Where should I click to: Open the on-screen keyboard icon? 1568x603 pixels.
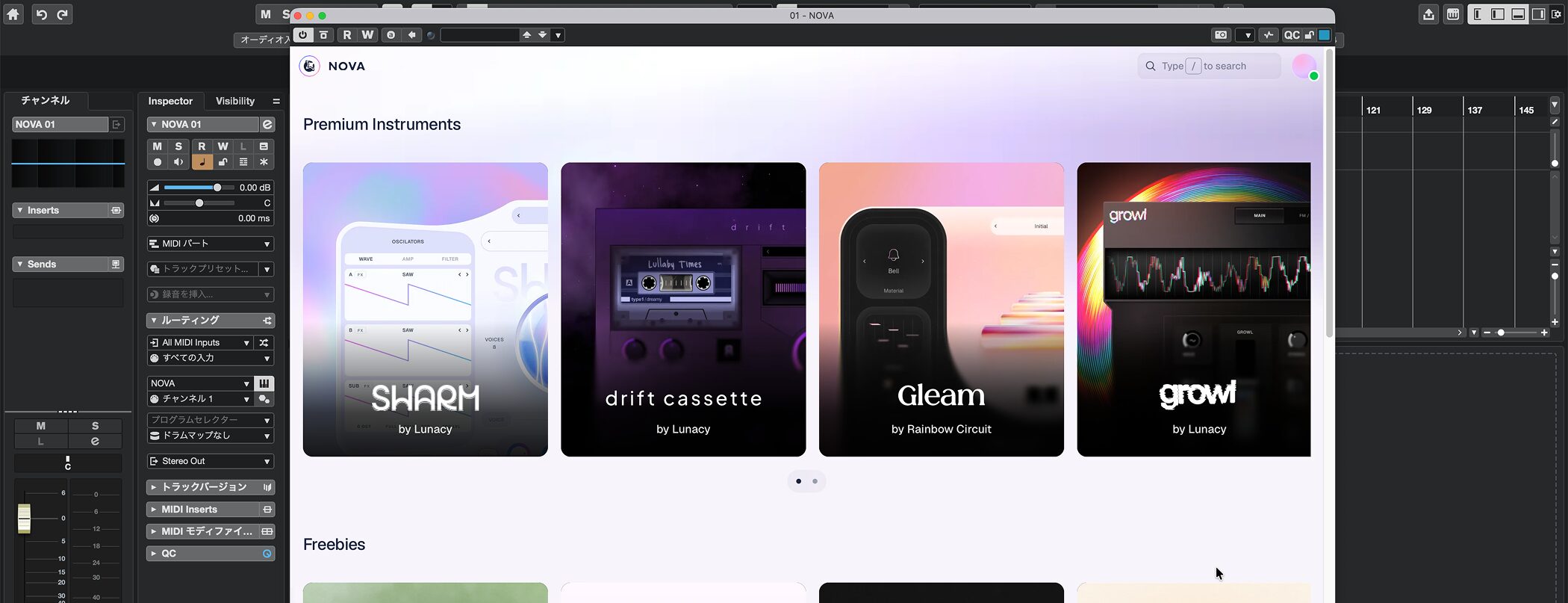point(1453,14)
